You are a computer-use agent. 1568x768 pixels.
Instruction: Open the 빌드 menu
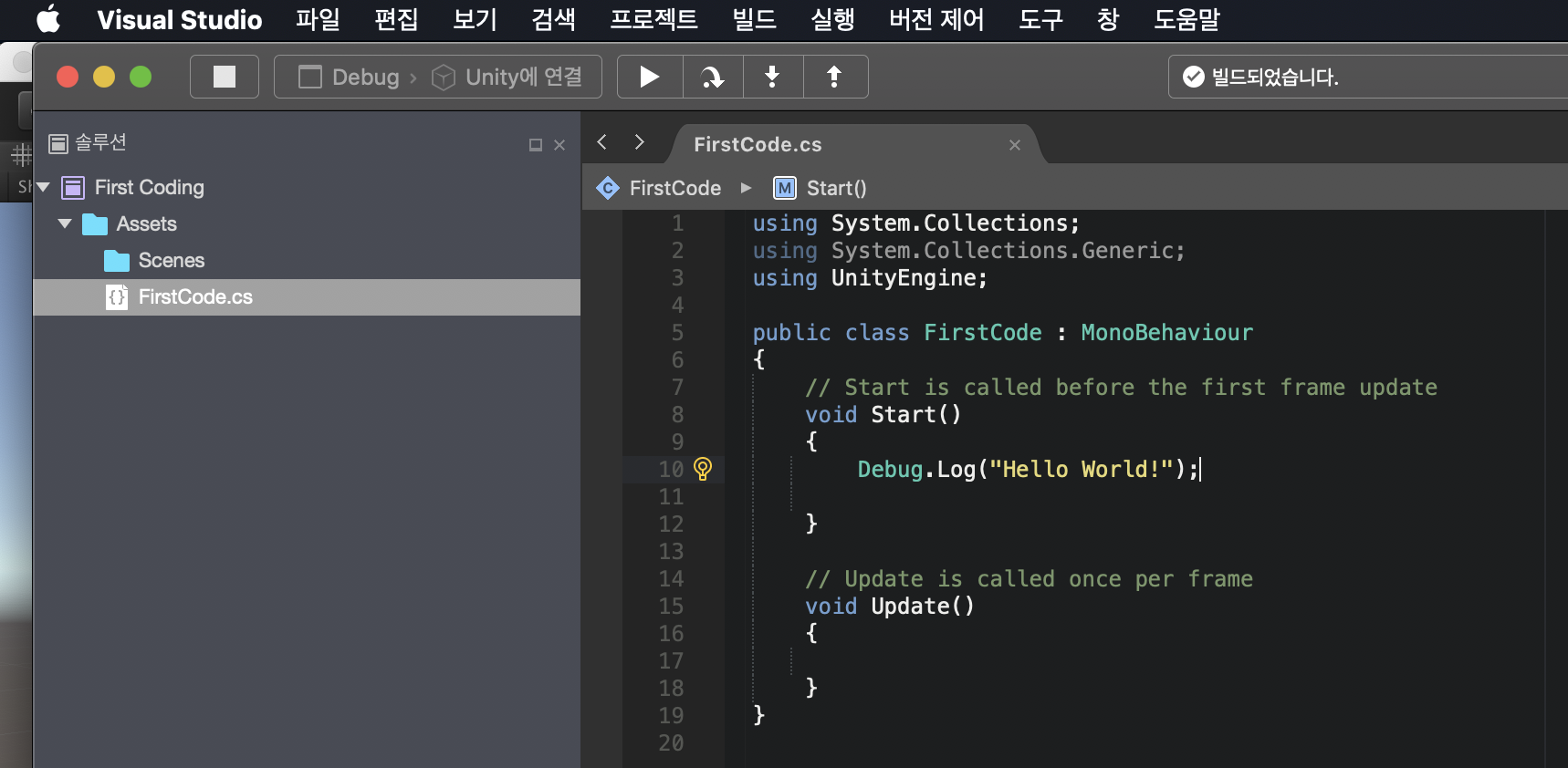754,20
